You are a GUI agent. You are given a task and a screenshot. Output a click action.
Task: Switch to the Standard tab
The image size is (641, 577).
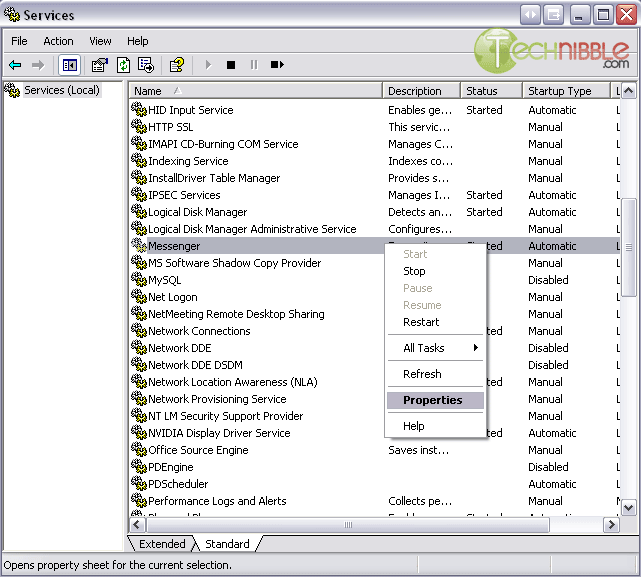pyautogui.click(x=227, y=544)
